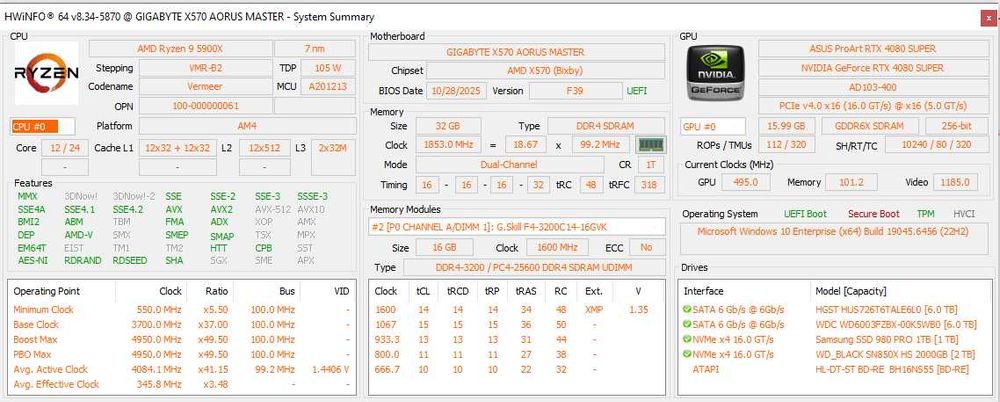
Task: Open the GPU #0 selector dropdown
Action: point(713,126)
